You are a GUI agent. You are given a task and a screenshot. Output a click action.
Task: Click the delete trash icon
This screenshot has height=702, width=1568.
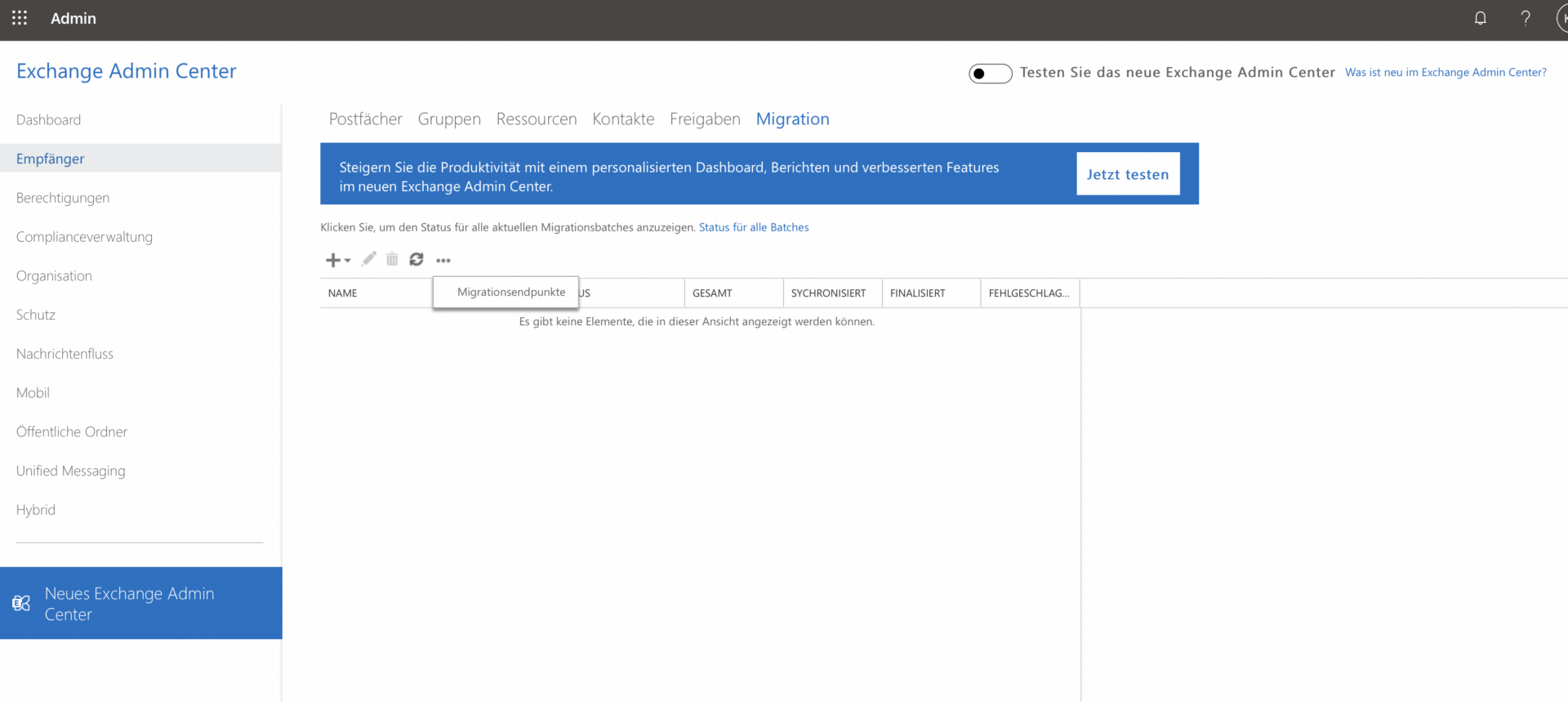392,259
